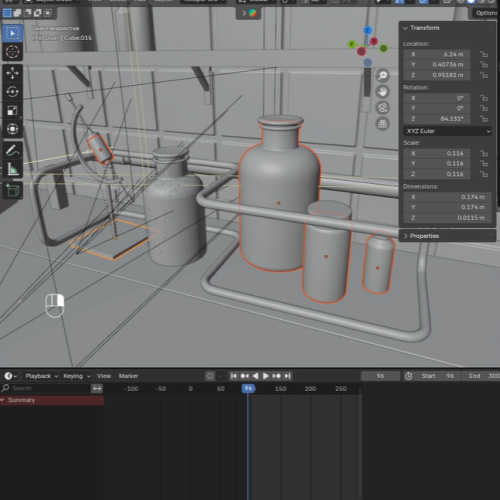Play the animation forward

point(266,376)
